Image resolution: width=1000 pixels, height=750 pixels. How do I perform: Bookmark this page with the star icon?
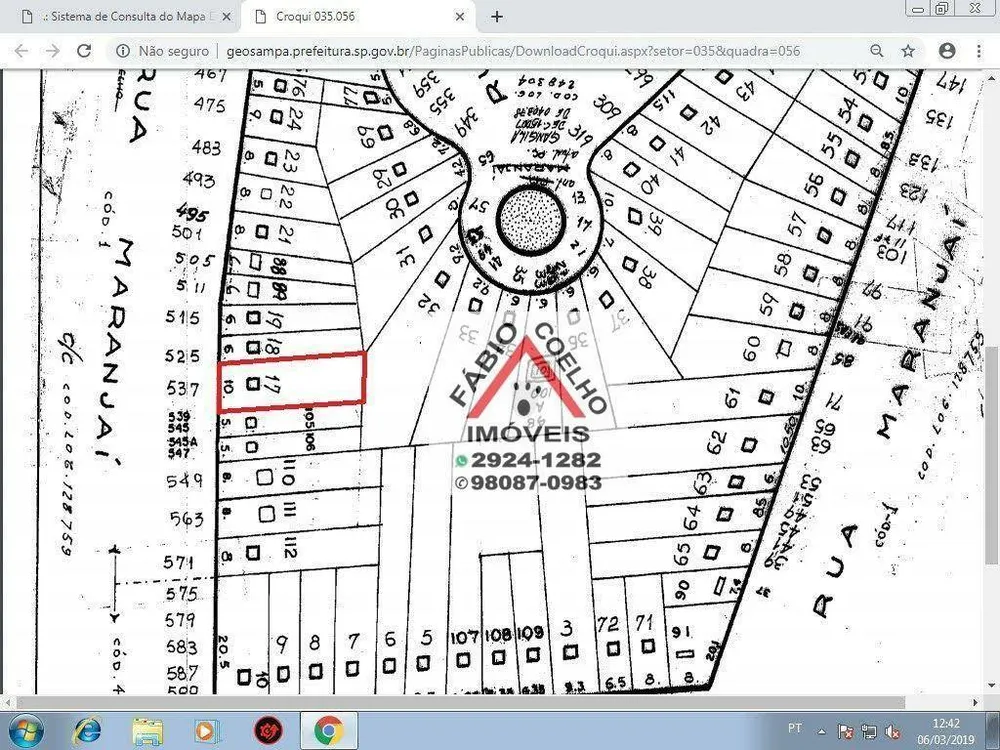pos(908,51)
